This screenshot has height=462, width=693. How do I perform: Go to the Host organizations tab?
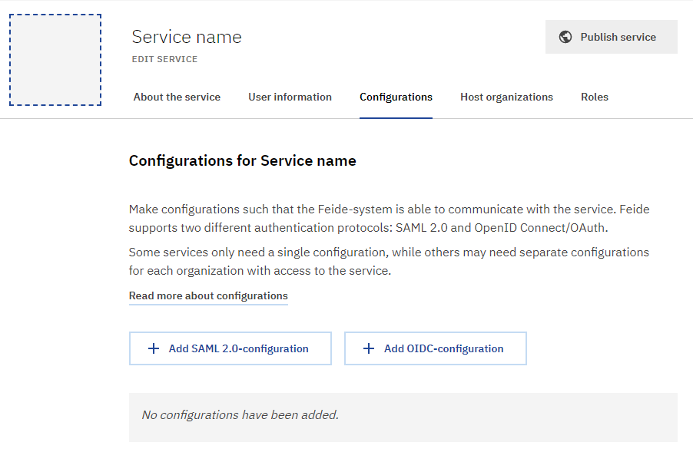coord(506,97)
